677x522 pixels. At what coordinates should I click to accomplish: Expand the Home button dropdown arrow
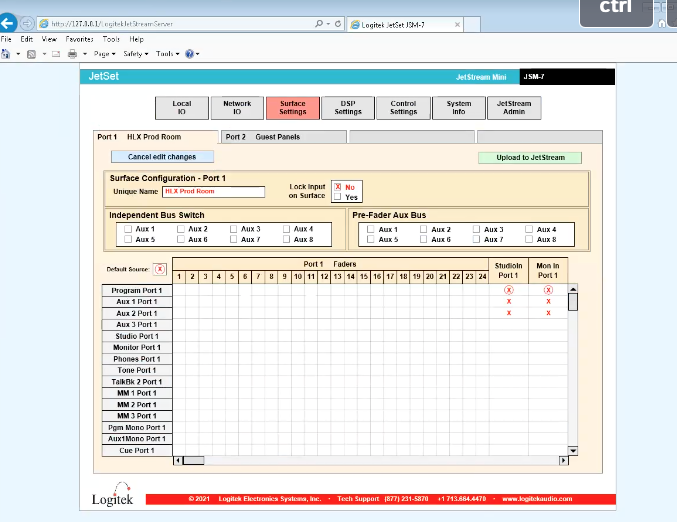point(18,54)
